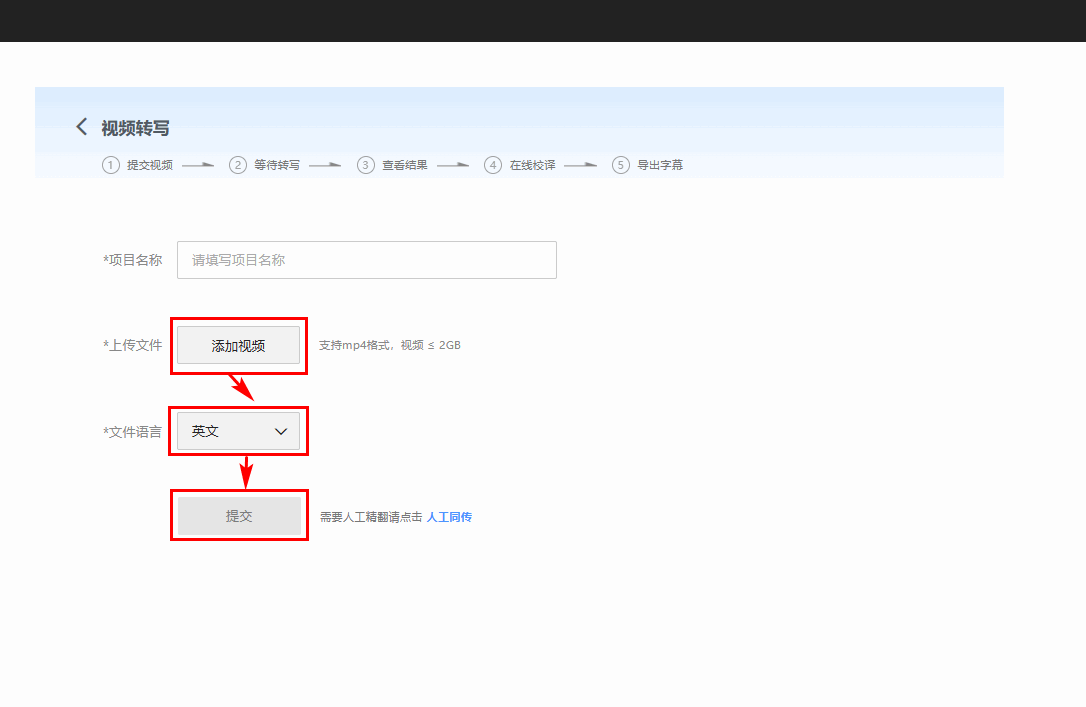Click the 视频转写 page title
The image size is (1086, 707).
click(x=135, y=128)
